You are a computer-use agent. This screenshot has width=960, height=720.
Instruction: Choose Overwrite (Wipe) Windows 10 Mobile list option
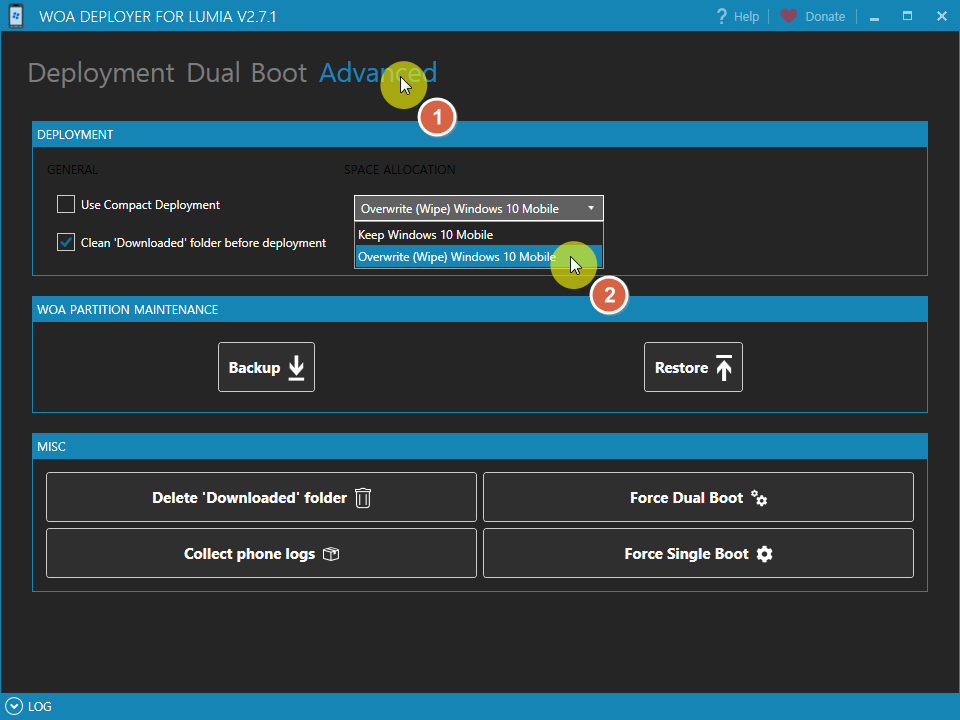pos(479,257)
